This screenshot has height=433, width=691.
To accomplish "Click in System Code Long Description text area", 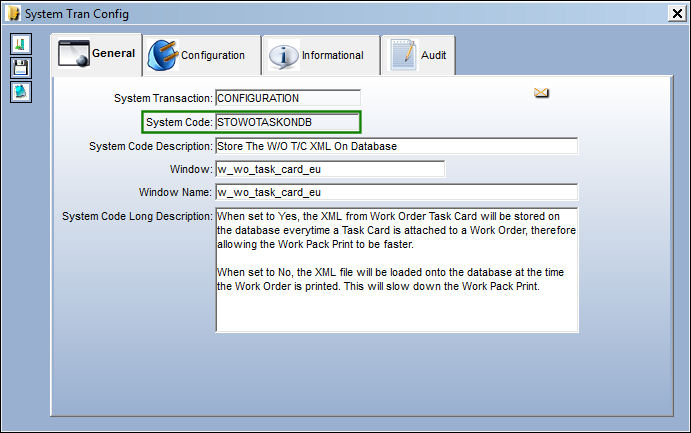I will [x=397, y=270].
